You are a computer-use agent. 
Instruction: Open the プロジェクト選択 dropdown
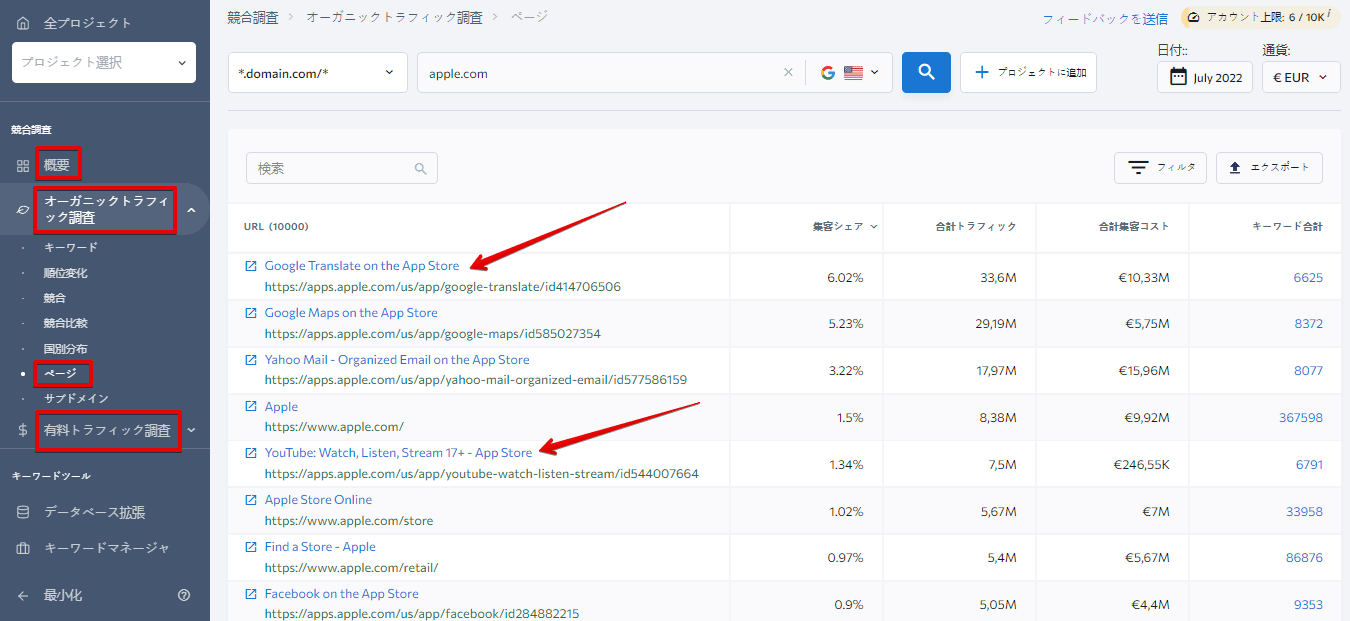104,62
